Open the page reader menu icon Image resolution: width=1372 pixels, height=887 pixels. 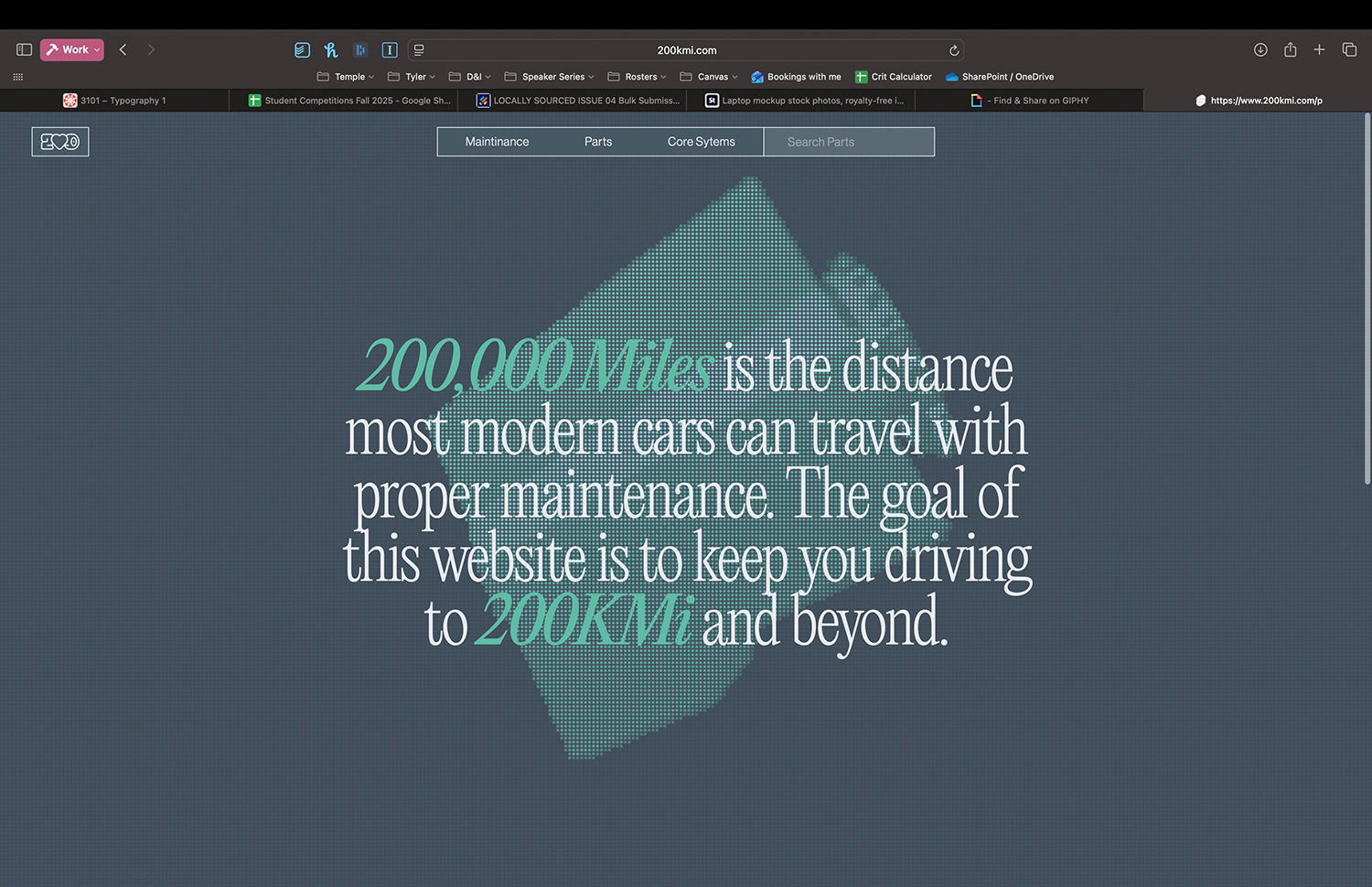419,50
